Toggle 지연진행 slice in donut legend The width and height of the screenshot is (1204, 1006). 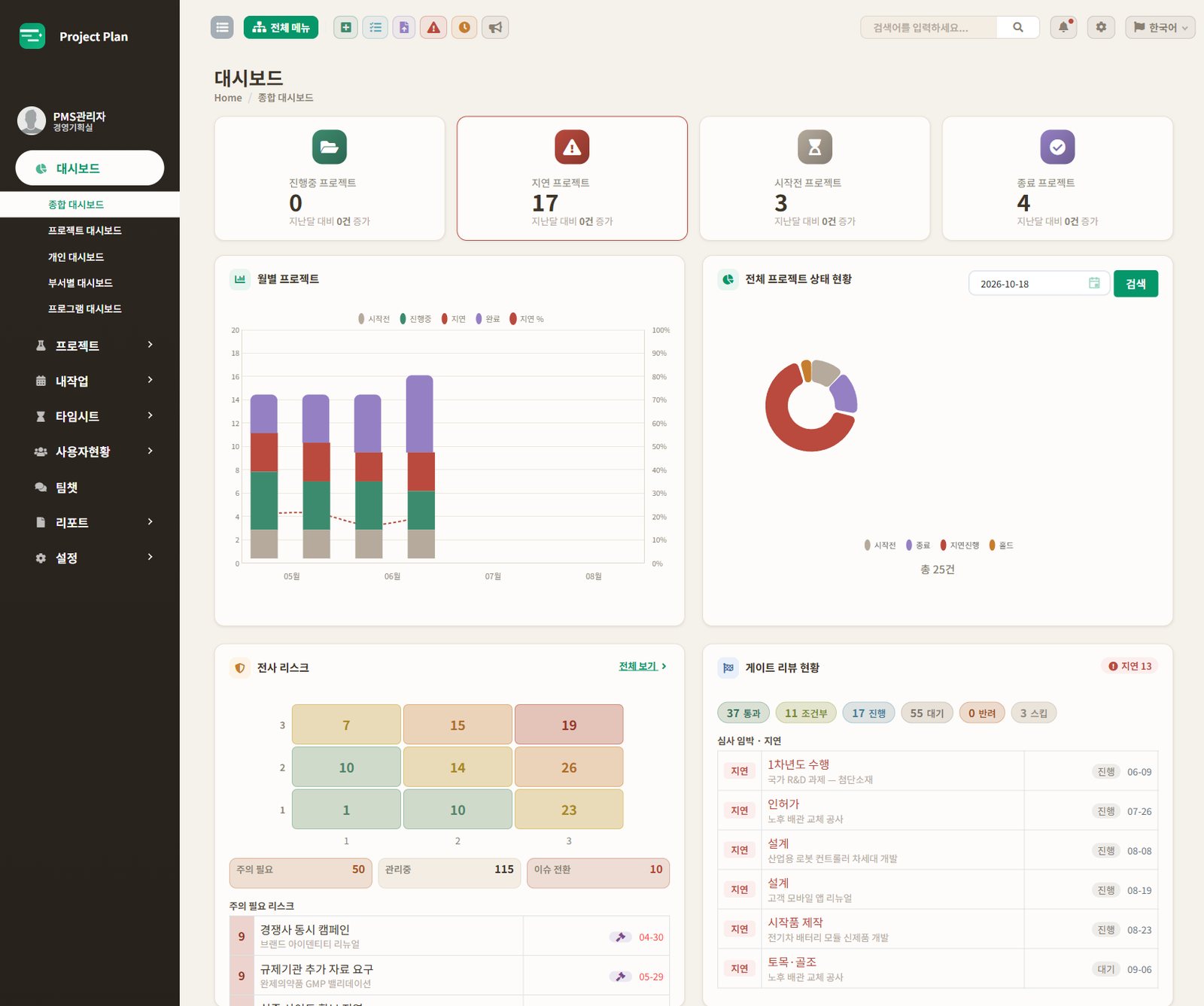(x=959, y=546)
